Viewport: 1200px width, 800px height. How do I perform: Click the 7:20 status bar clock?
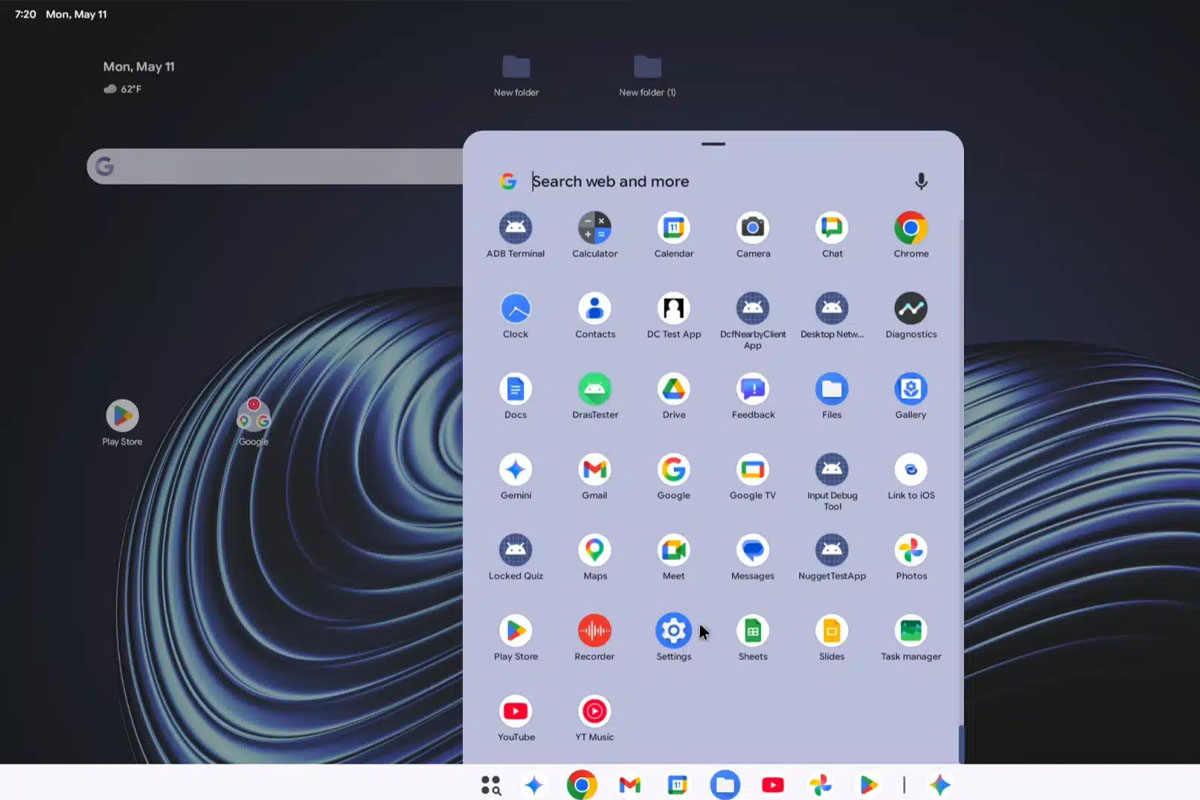[x=26, y=15]
